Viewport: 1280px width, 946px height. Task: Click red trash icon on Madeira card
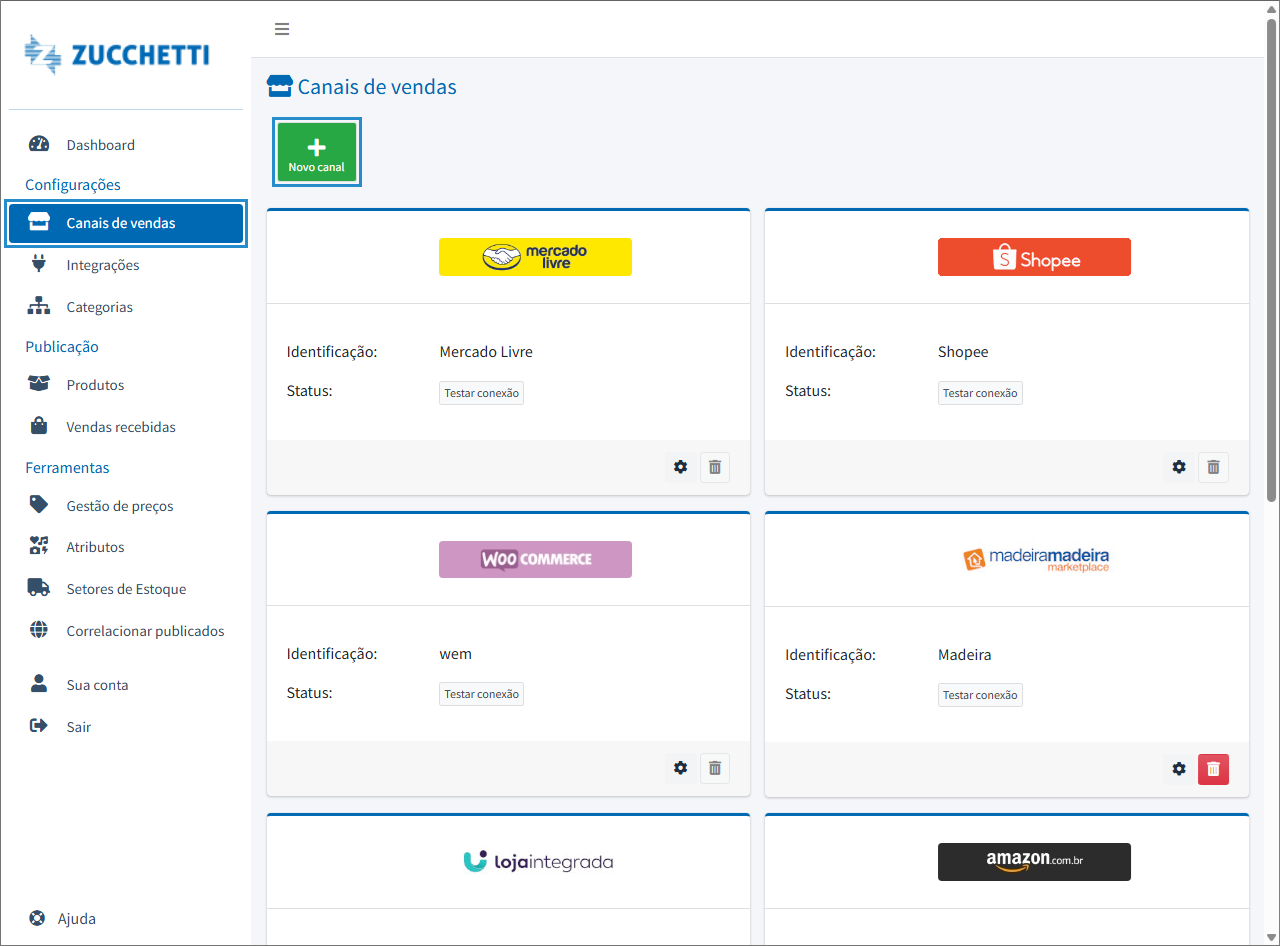point(1213,769)
